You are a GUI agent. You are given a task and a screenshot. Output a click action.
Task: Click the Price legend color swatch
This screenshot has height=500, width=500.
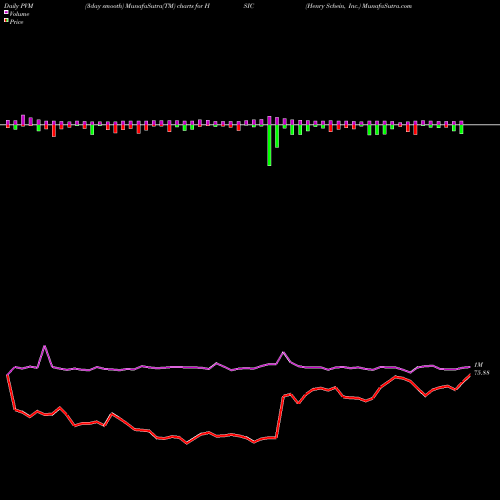point(6,21)
